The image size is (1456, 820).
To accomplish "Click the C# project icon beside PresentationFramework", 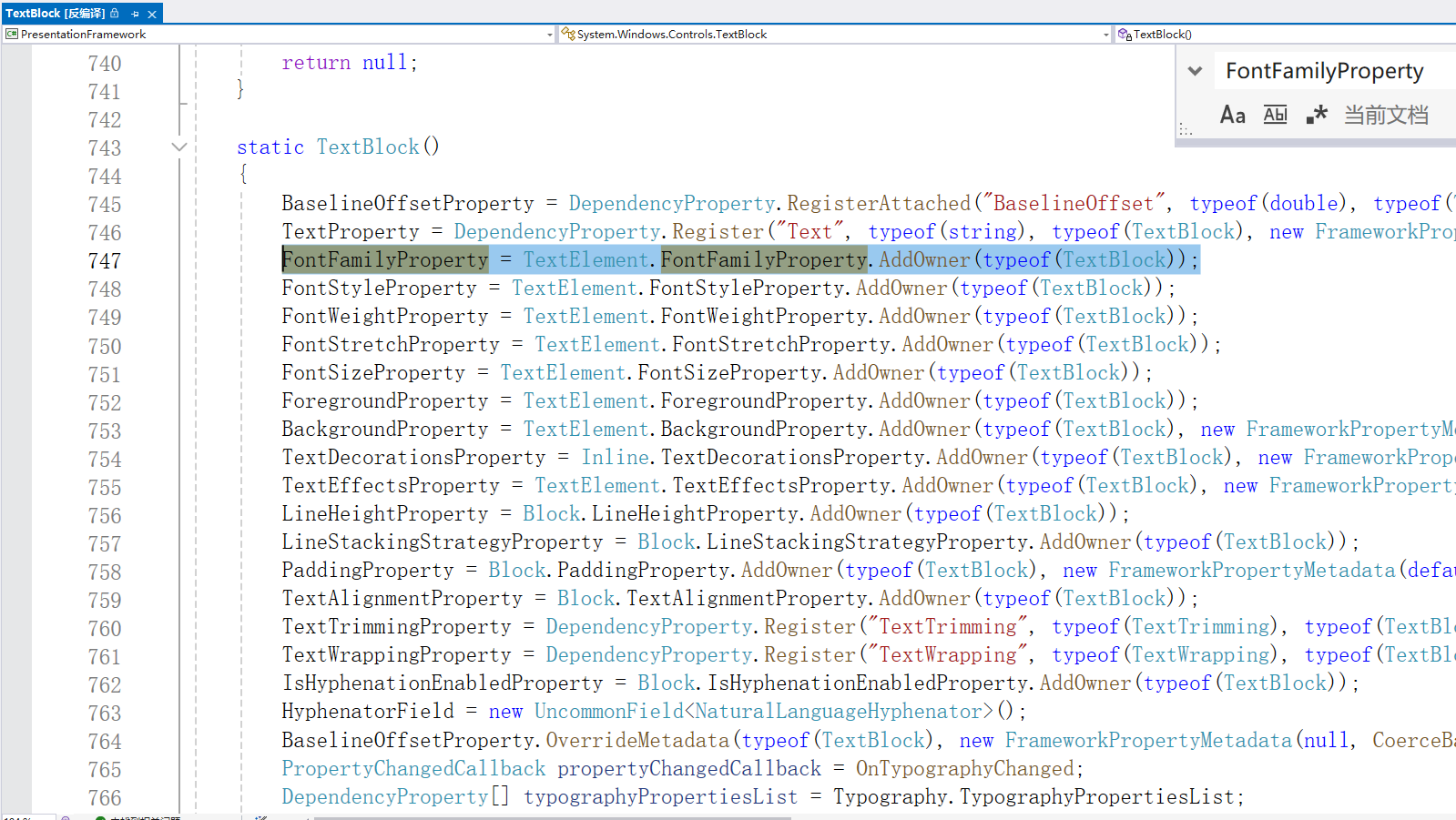I will 12,35.
